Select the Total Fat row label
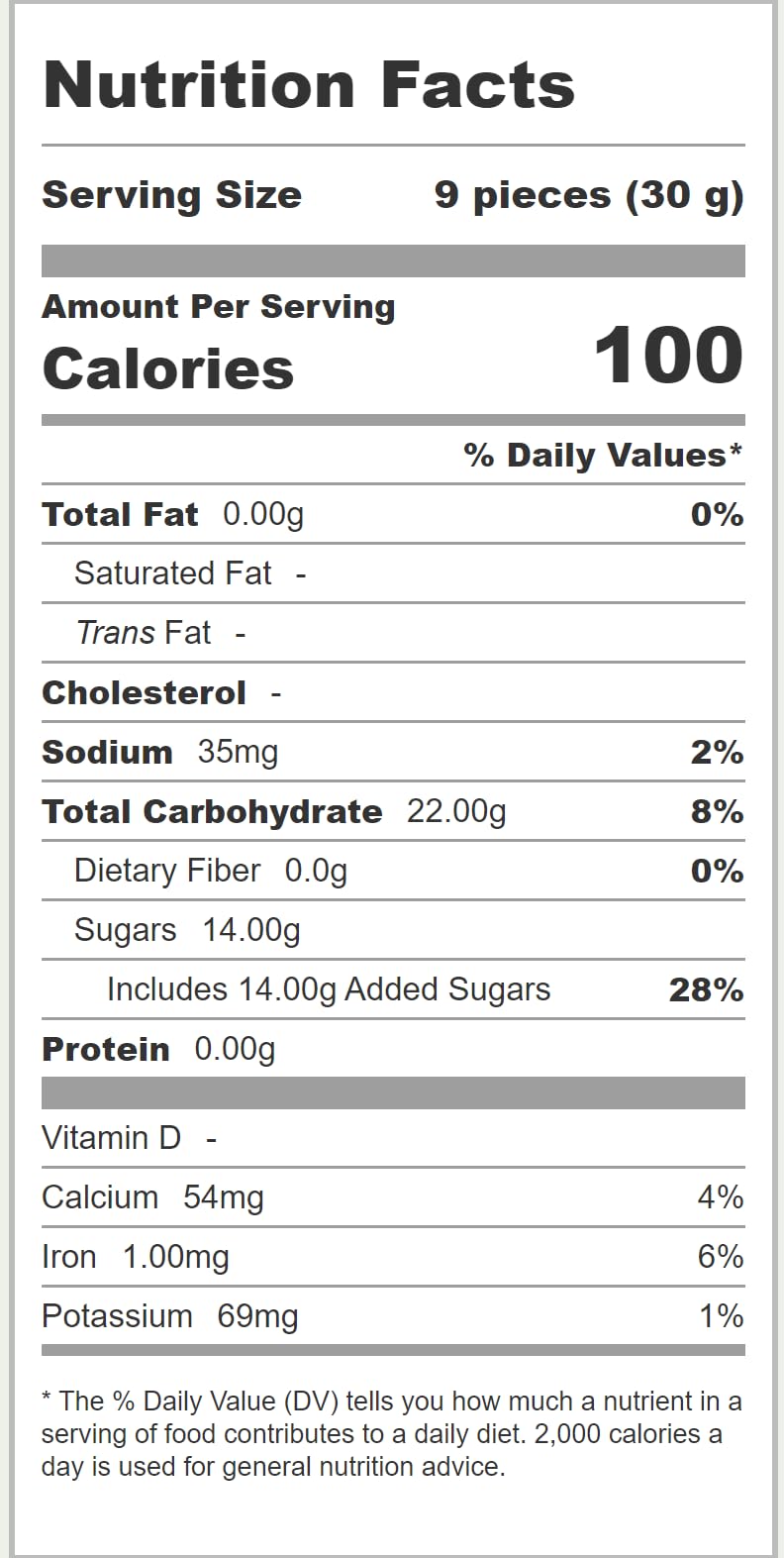784x1558 pixels. point(120,515)
